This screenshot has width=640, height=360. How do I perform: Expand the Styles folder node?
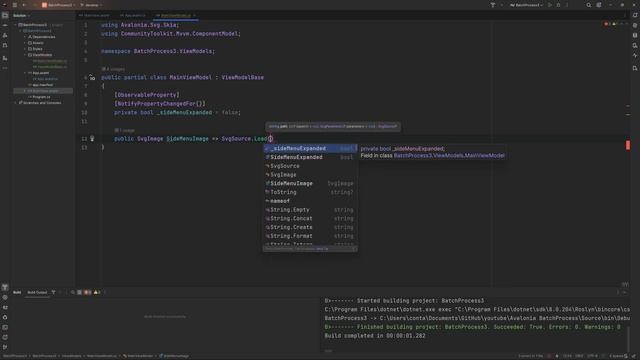click(25, 49)
